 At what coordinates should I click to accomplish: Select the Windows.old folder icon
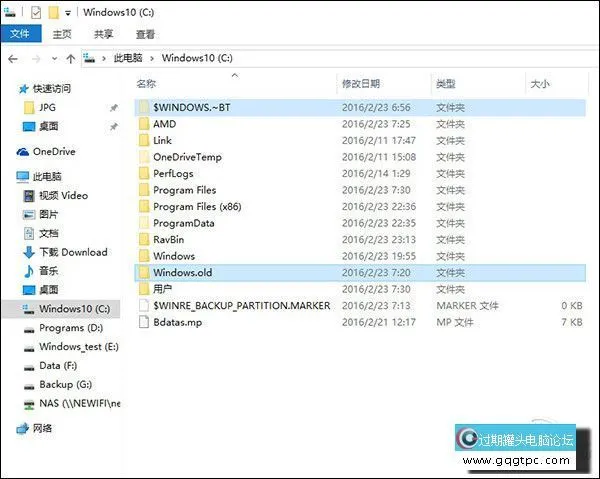pyautogui.click(x=144, y=272)
